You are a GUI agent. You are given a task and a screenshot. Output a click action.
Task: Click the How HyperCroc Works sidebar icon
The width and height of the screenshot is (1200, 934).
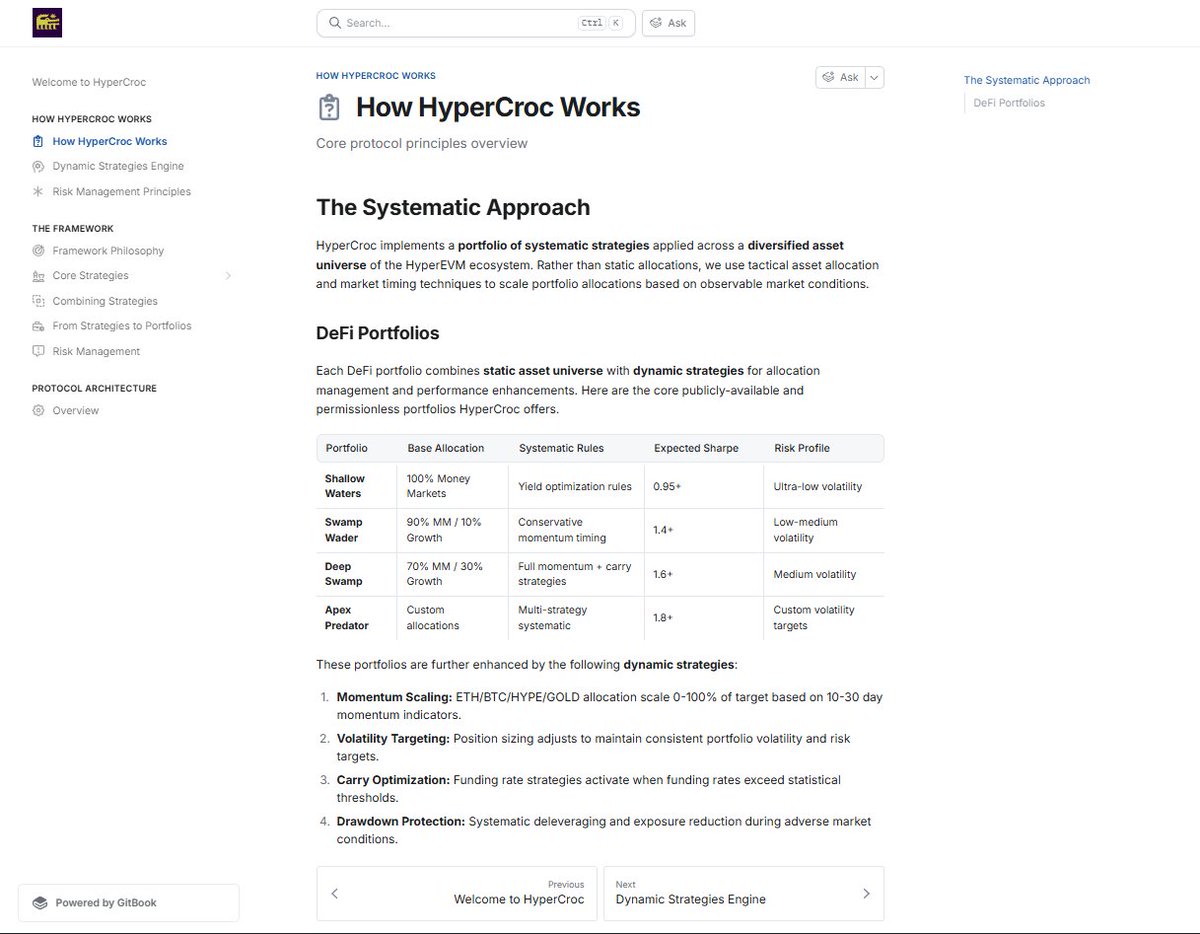coord(38,141)
